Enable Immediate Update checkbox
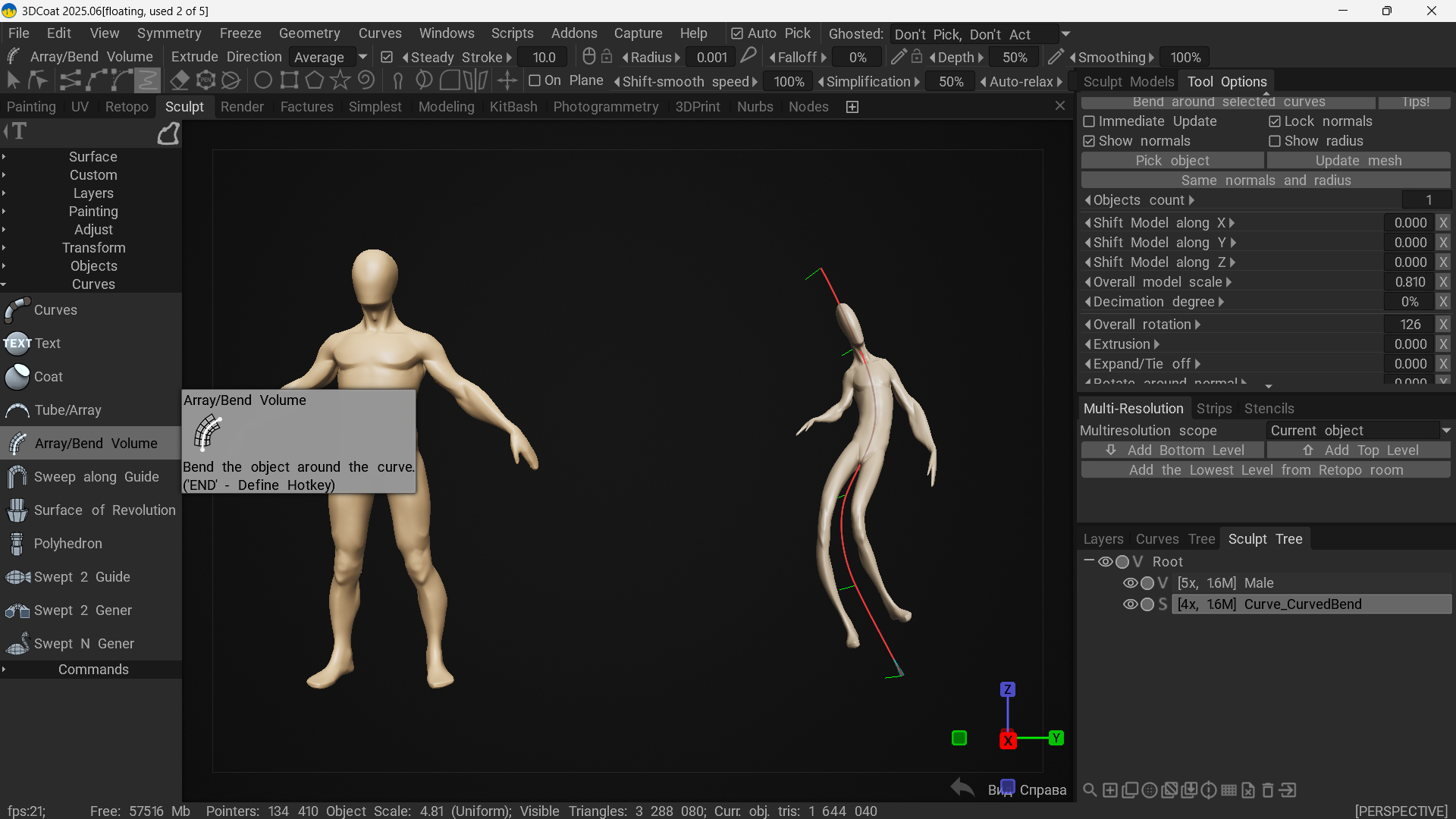 1090,121
